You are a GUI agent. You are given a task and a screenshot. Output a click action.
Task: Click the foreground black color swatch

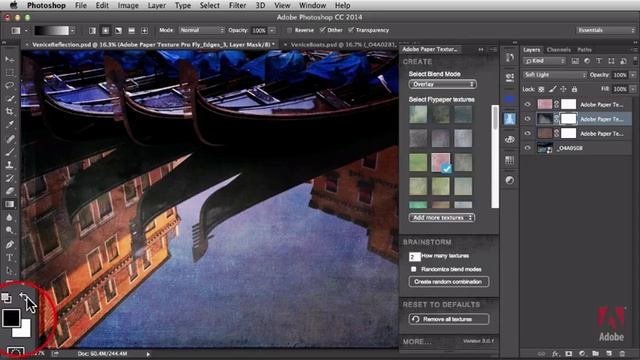(11, 318)
